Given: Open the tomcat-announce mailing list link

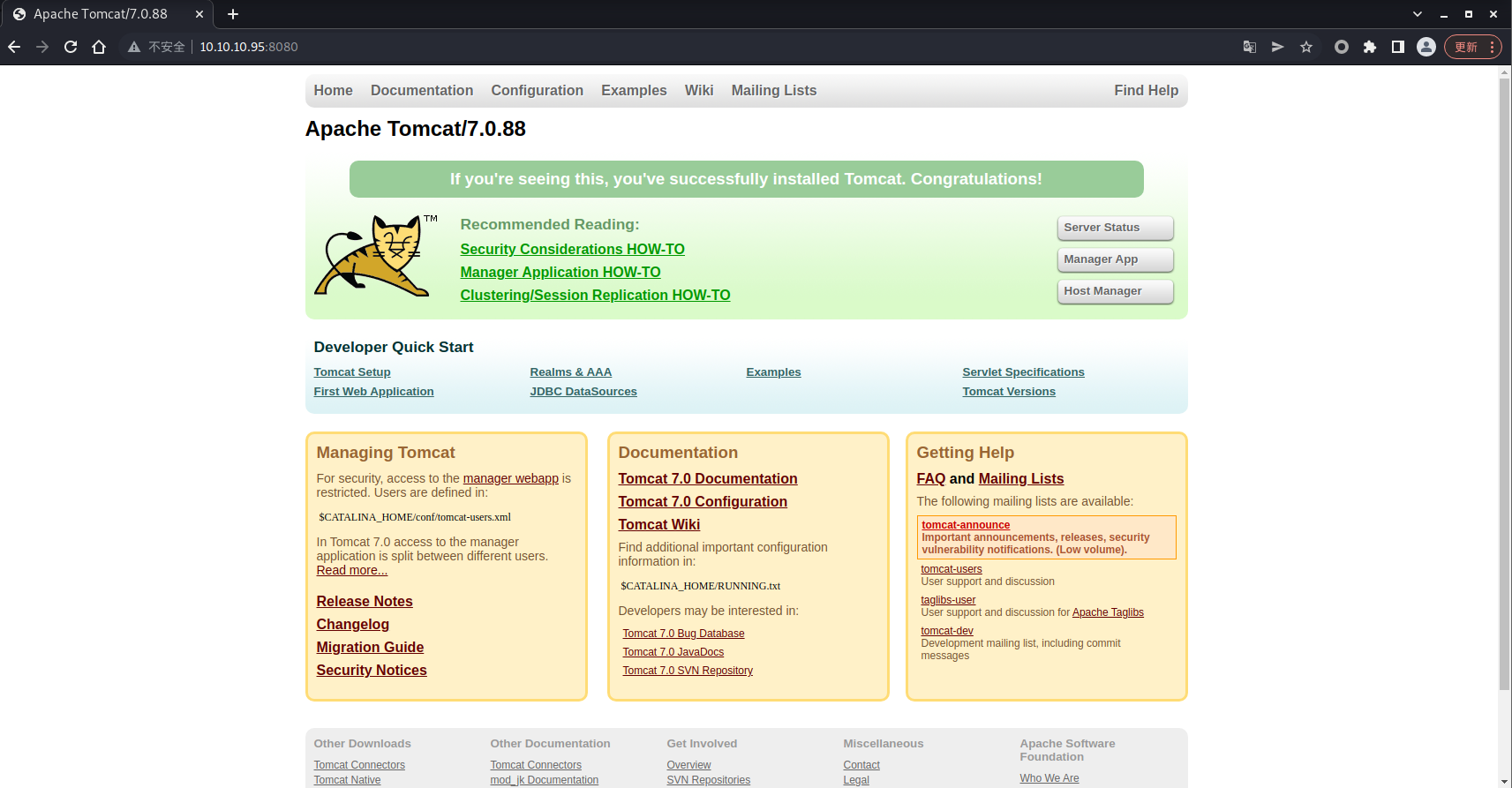Looking at the screenshot, I should click(966, 525).
